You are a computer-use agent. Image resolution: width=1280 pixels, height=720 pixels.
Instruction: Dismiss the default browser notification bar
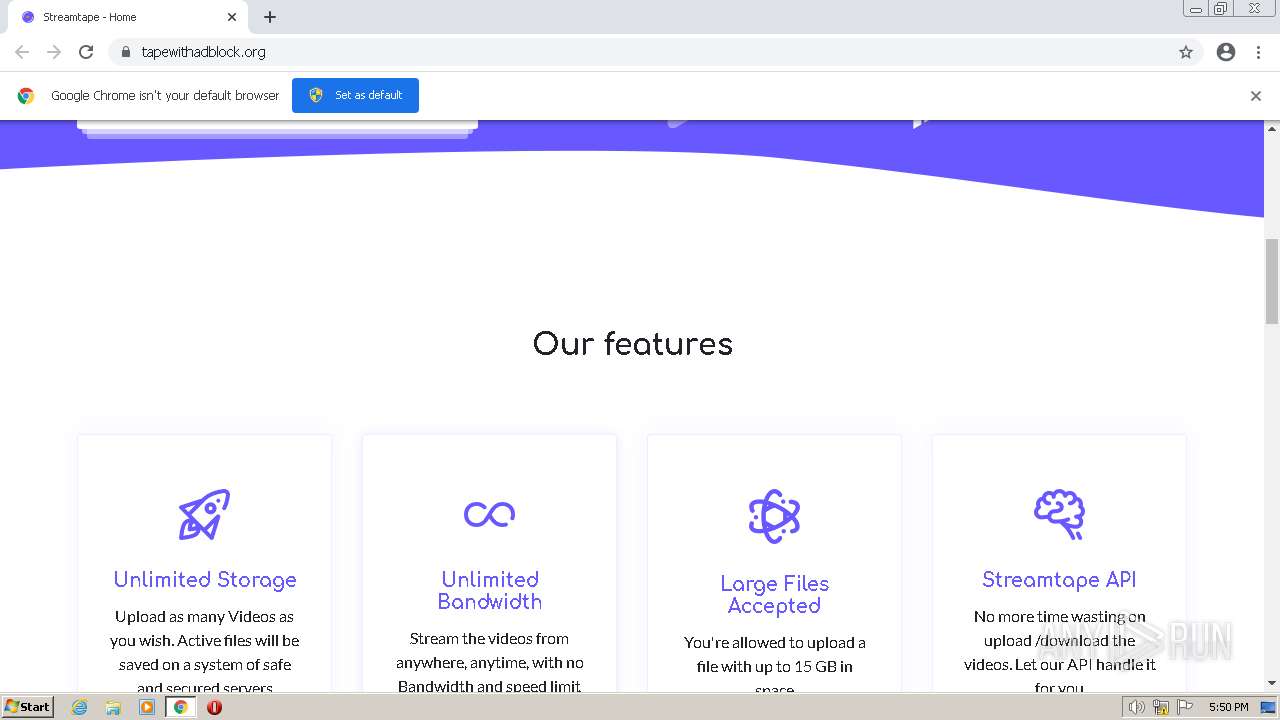(x=1256, y=96)
